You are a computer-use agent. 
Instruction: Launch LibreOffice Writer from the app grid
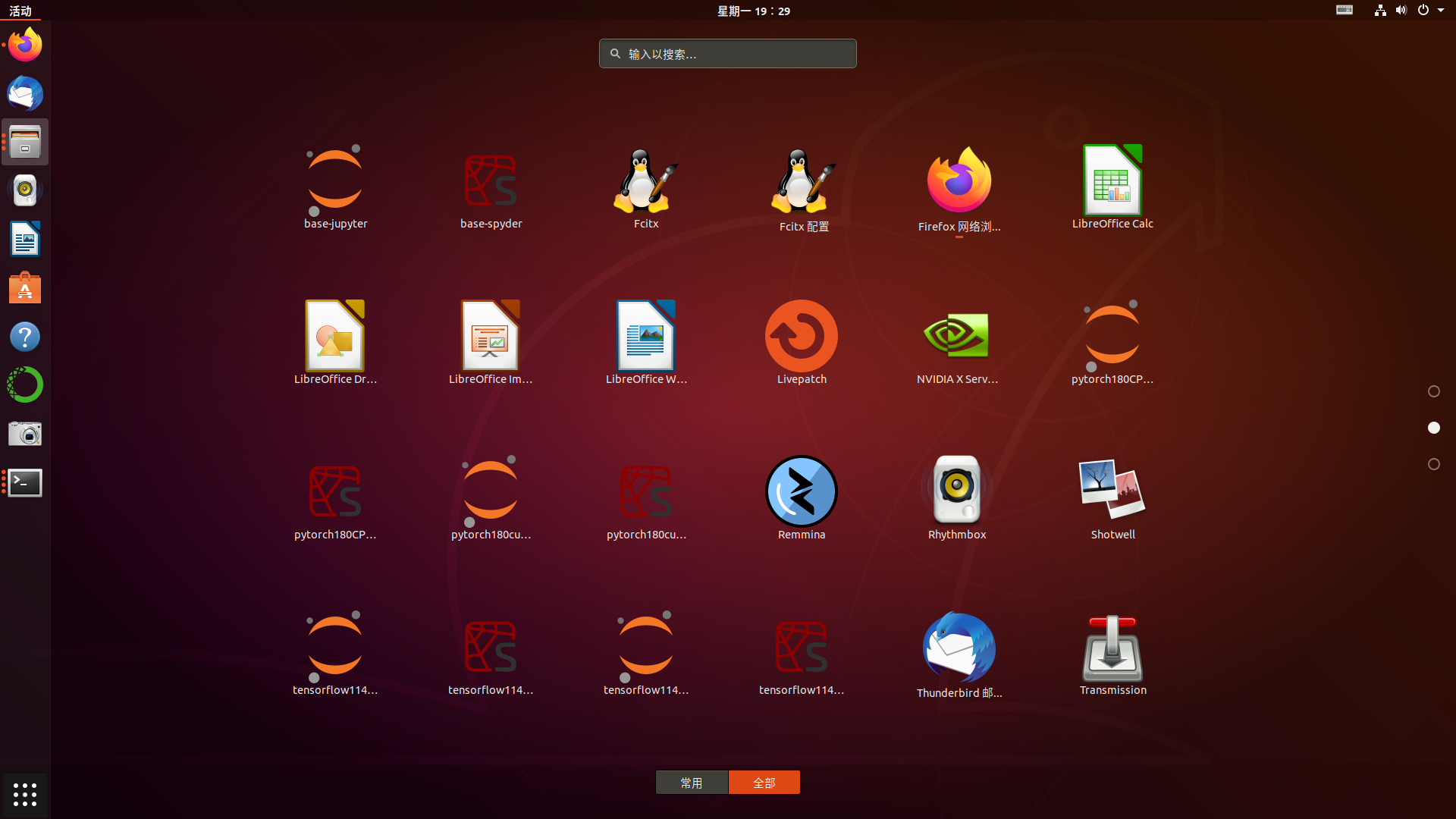(646, 343)
